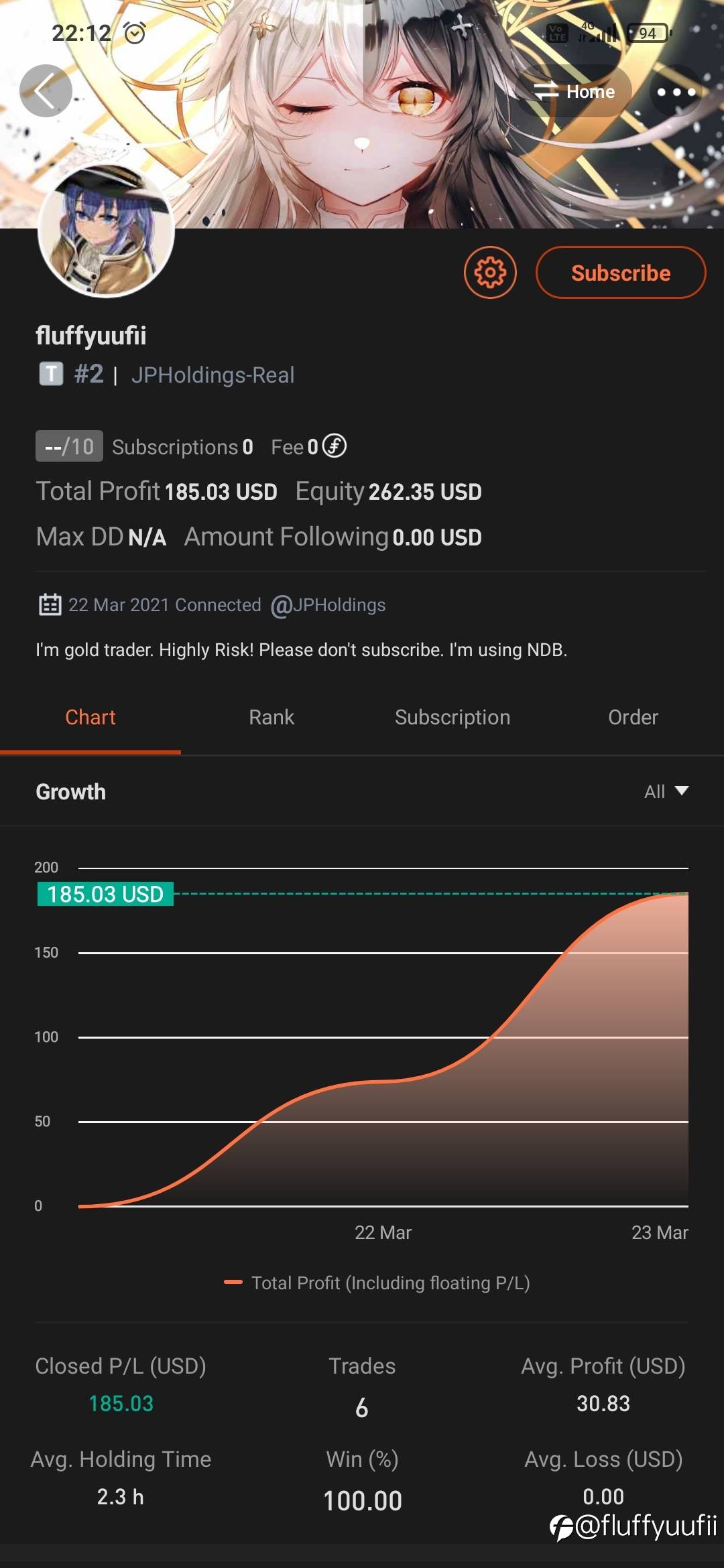Tap the T trader badge icon
This screenshot has width=724, height=1568.
point(51,374)
